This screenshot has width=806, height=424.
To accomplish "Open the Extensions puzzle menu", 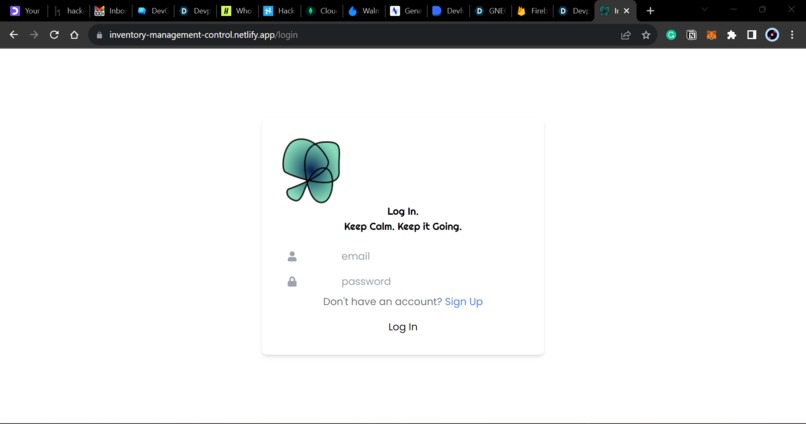I will (731, 35).
